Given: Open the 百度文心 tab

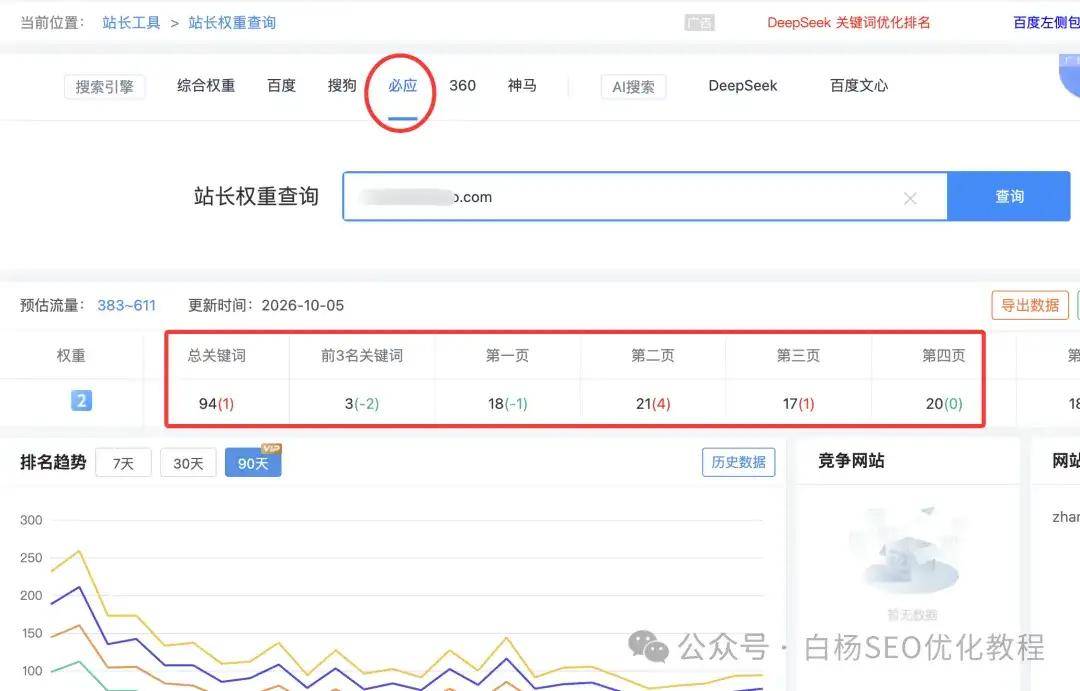Looking at the screenshot, I should [x=859, y=85].
